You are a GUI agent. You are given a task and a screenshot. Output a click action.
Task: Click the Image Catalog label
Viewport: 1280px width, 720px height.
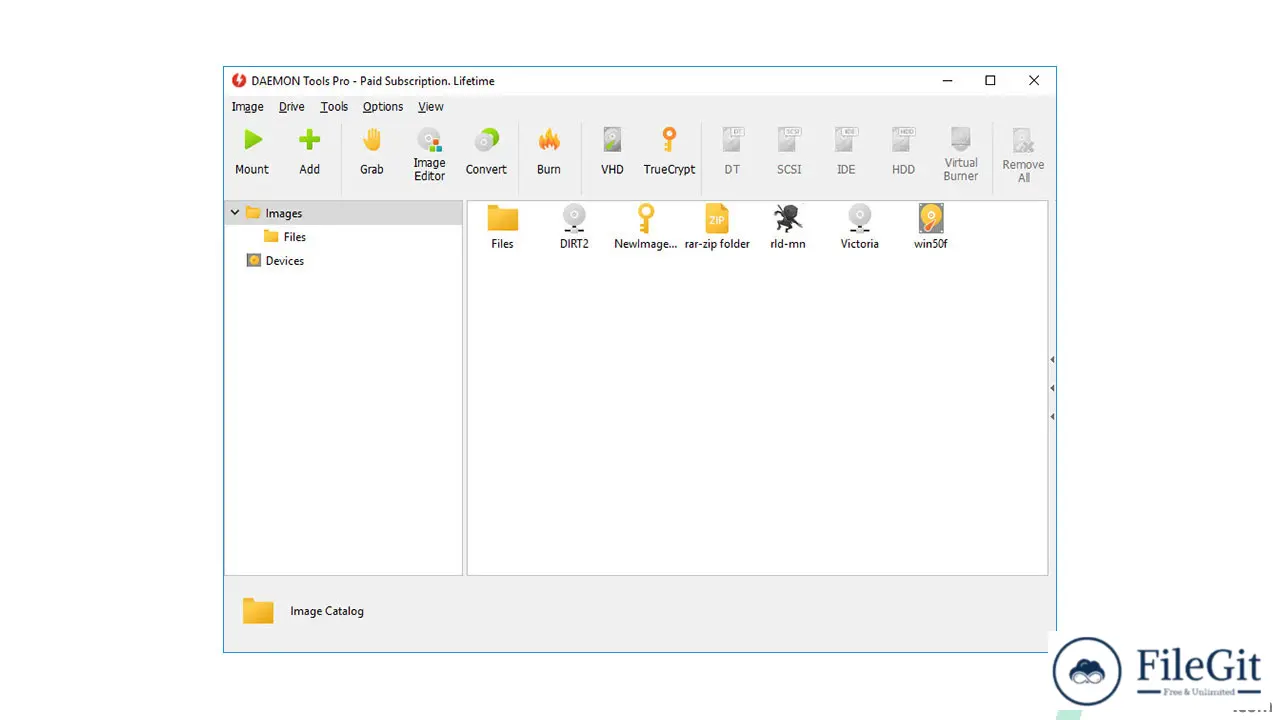click(327, 611)
